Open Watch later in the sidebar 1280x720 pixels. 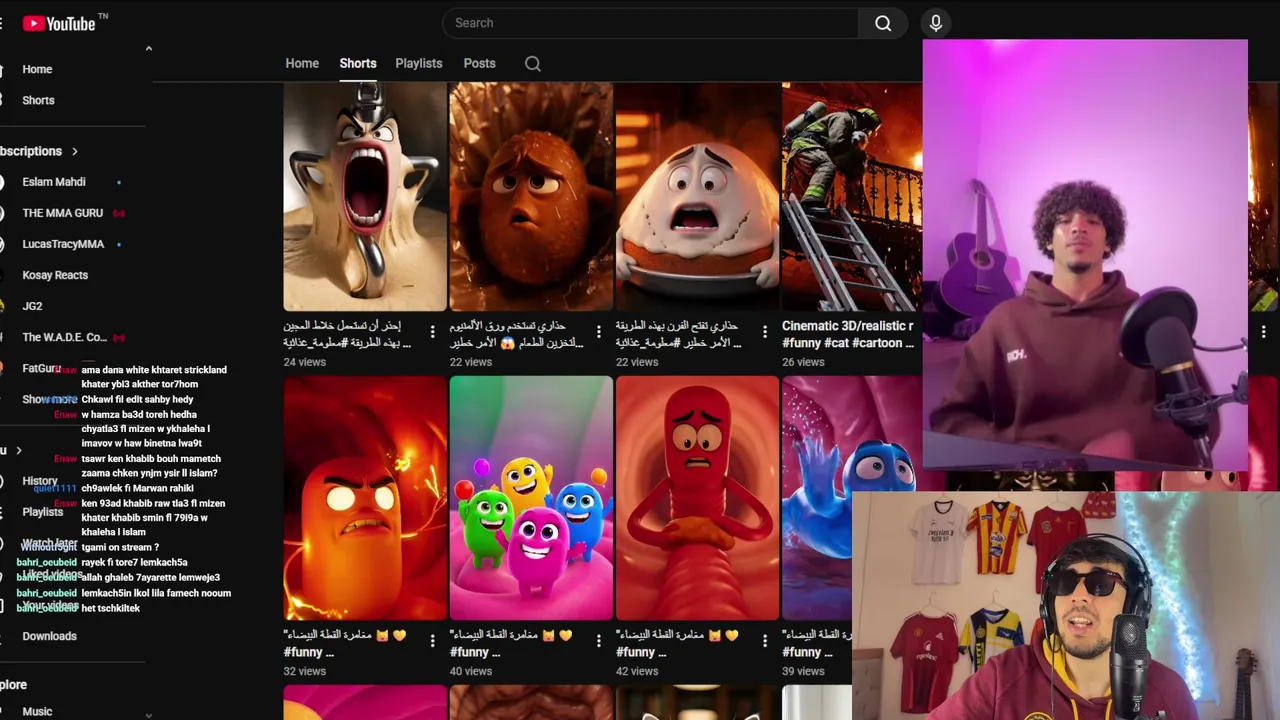(49, 543)
